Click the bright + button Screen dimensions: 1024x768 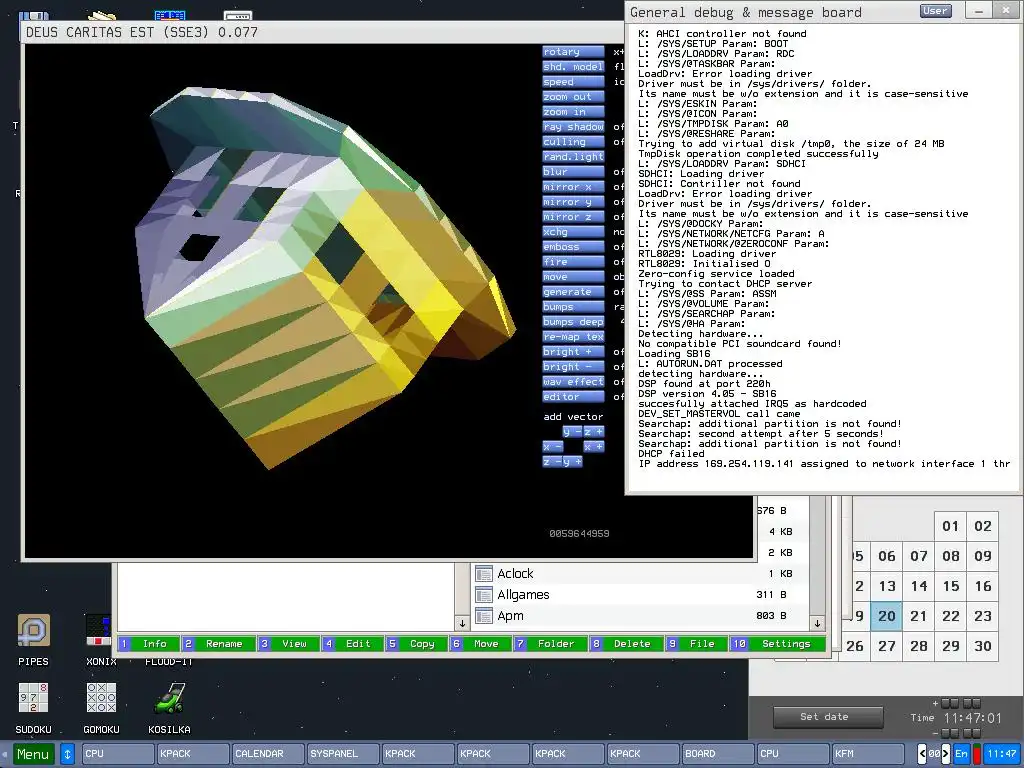click(573, 352)
